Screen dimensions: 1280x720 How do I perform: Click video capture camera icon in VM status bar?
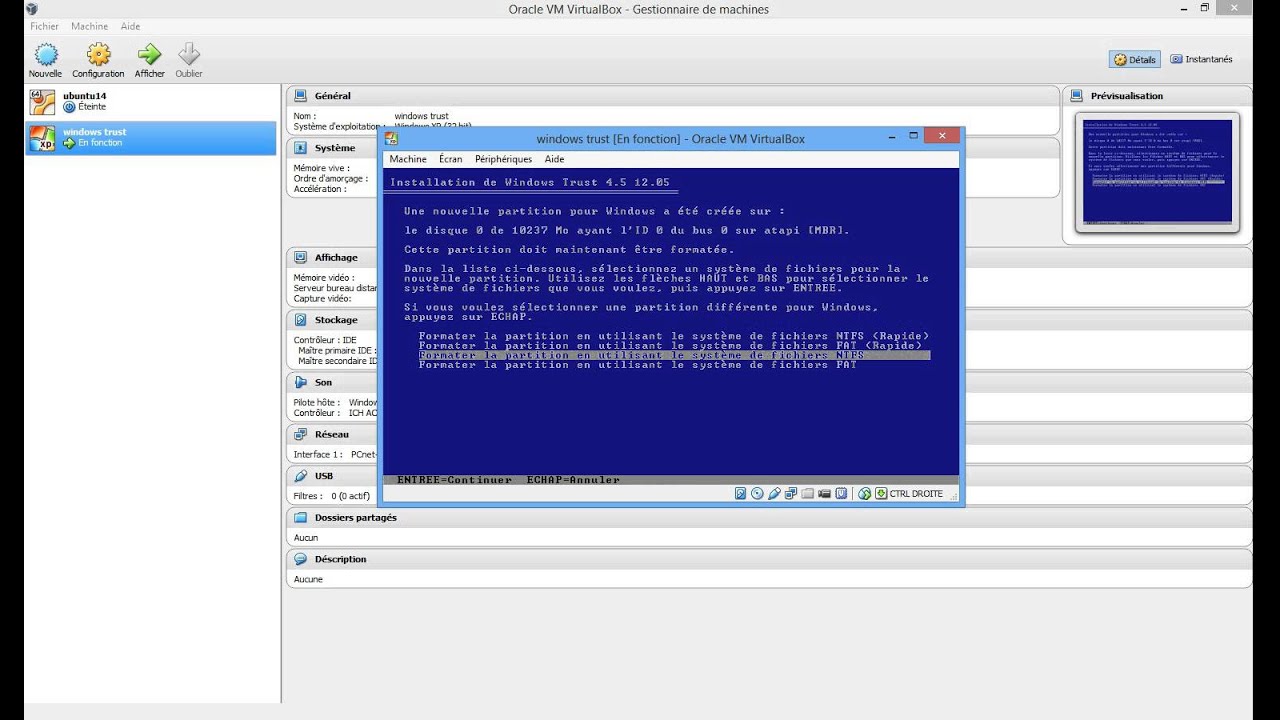(825, 494)
